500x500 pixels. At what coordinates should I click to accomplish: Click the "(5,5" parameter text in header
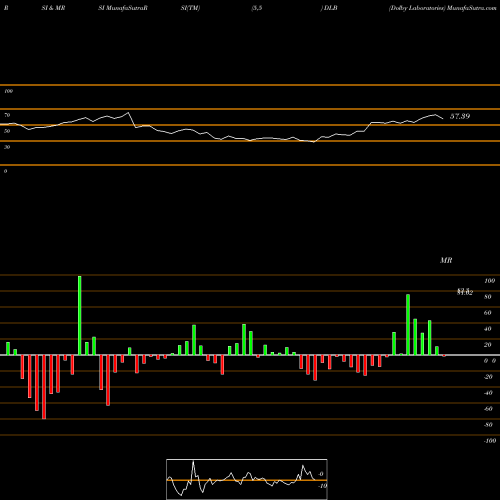[x=257, y=8]
